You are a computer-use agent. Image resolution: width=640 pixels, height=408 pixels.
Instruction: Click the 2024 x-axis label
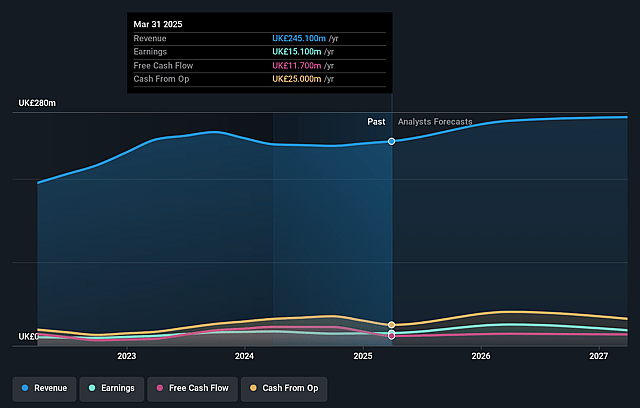click(x=245, y=356)
